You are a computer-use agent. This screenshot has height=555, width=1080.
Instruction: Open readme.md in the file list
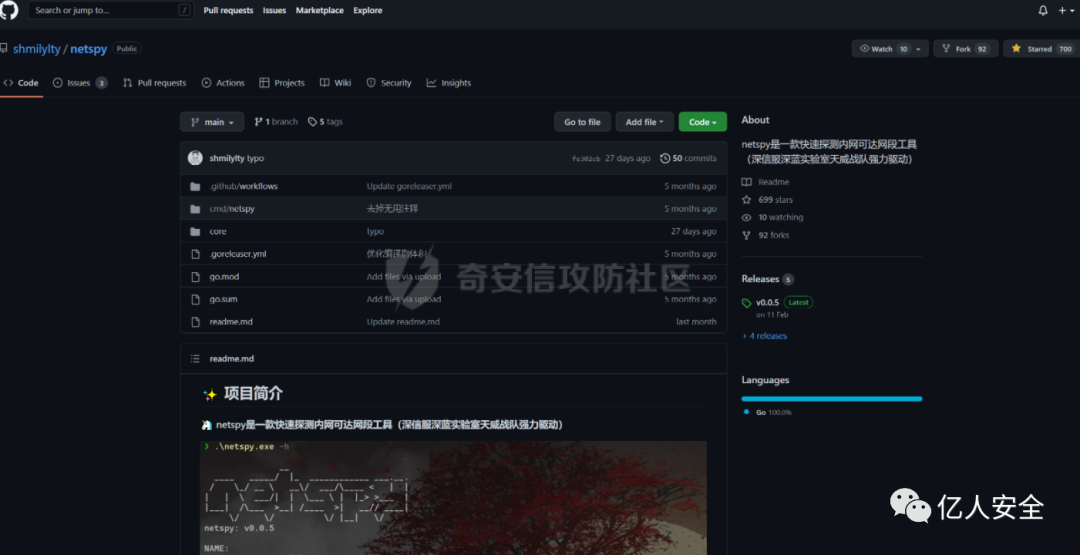pos(229,322)
